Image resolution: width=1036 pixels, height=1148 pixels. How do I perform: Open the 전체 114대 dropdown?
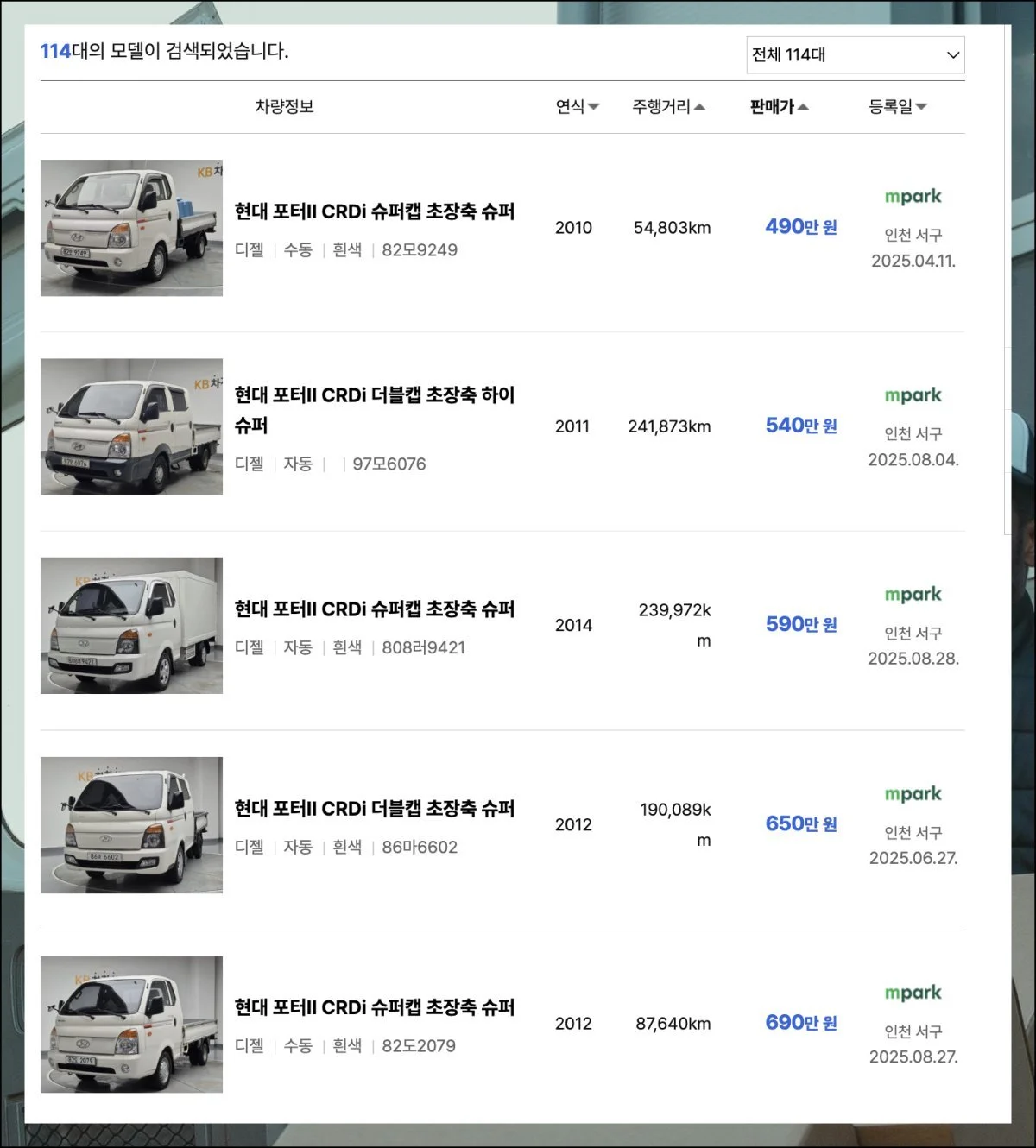coord(855,54)
